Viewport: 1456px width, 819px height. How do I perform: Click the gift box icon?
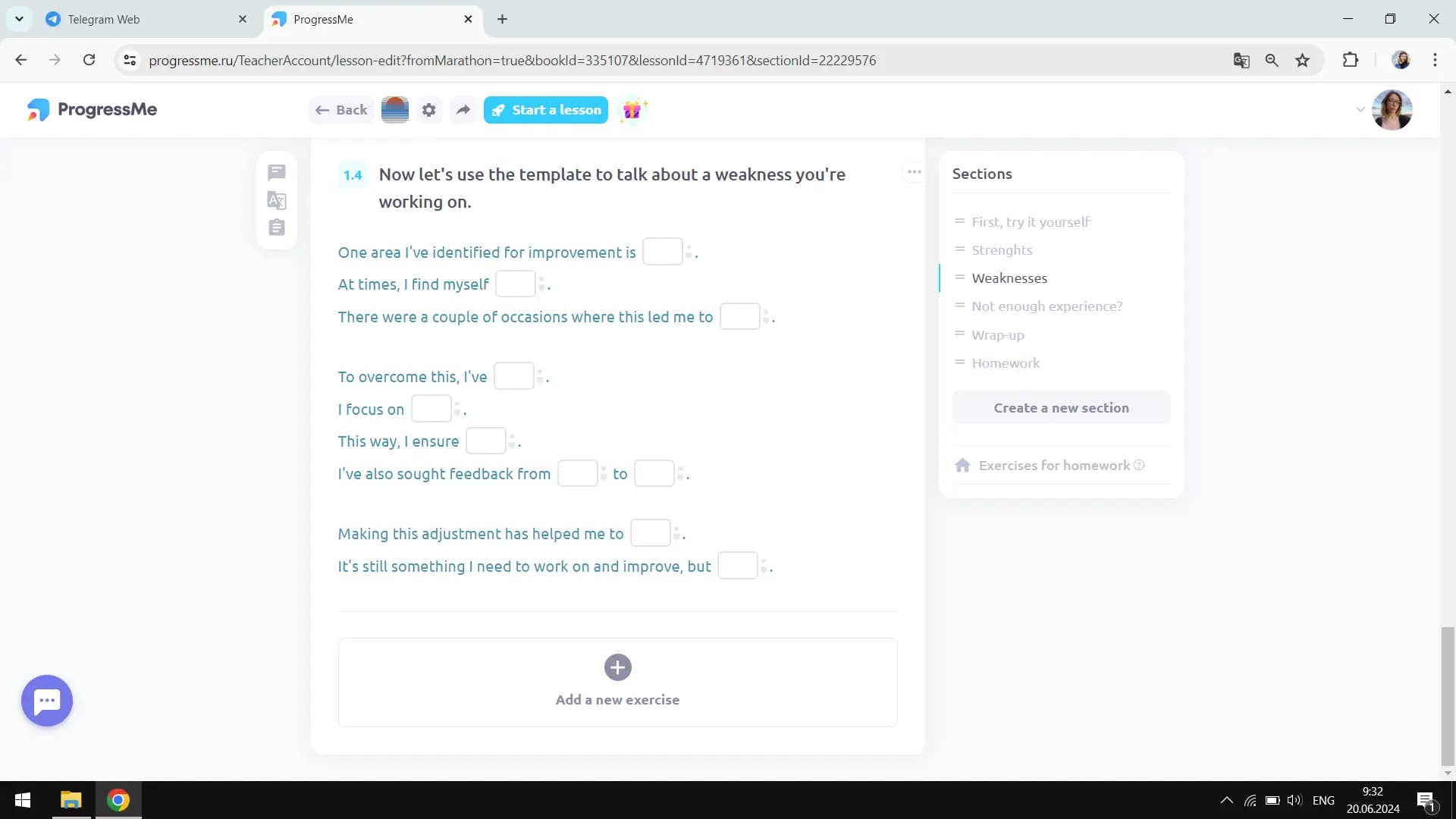click(632, 110)
